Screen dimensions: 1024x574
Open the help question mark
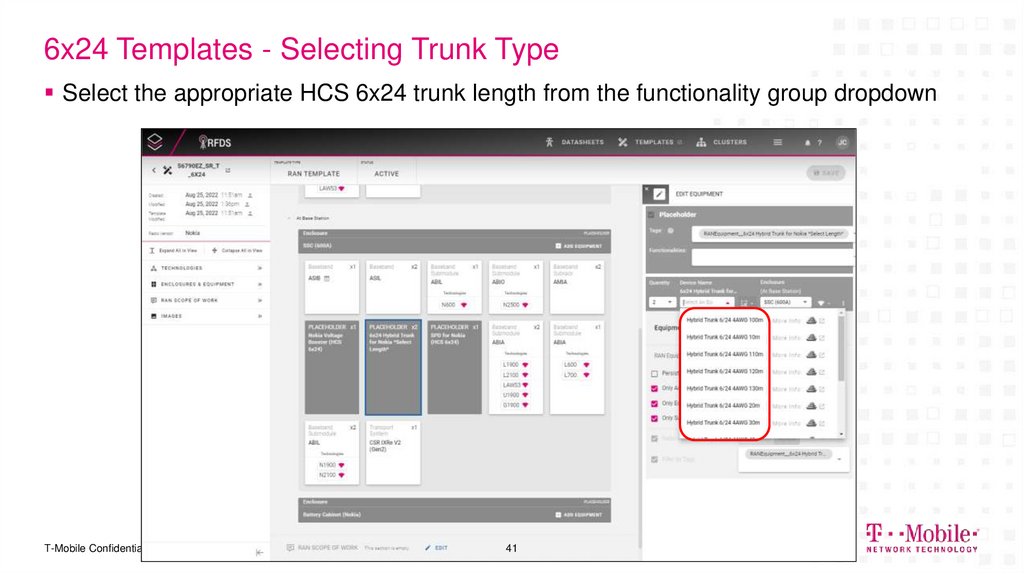coord(820,142)
